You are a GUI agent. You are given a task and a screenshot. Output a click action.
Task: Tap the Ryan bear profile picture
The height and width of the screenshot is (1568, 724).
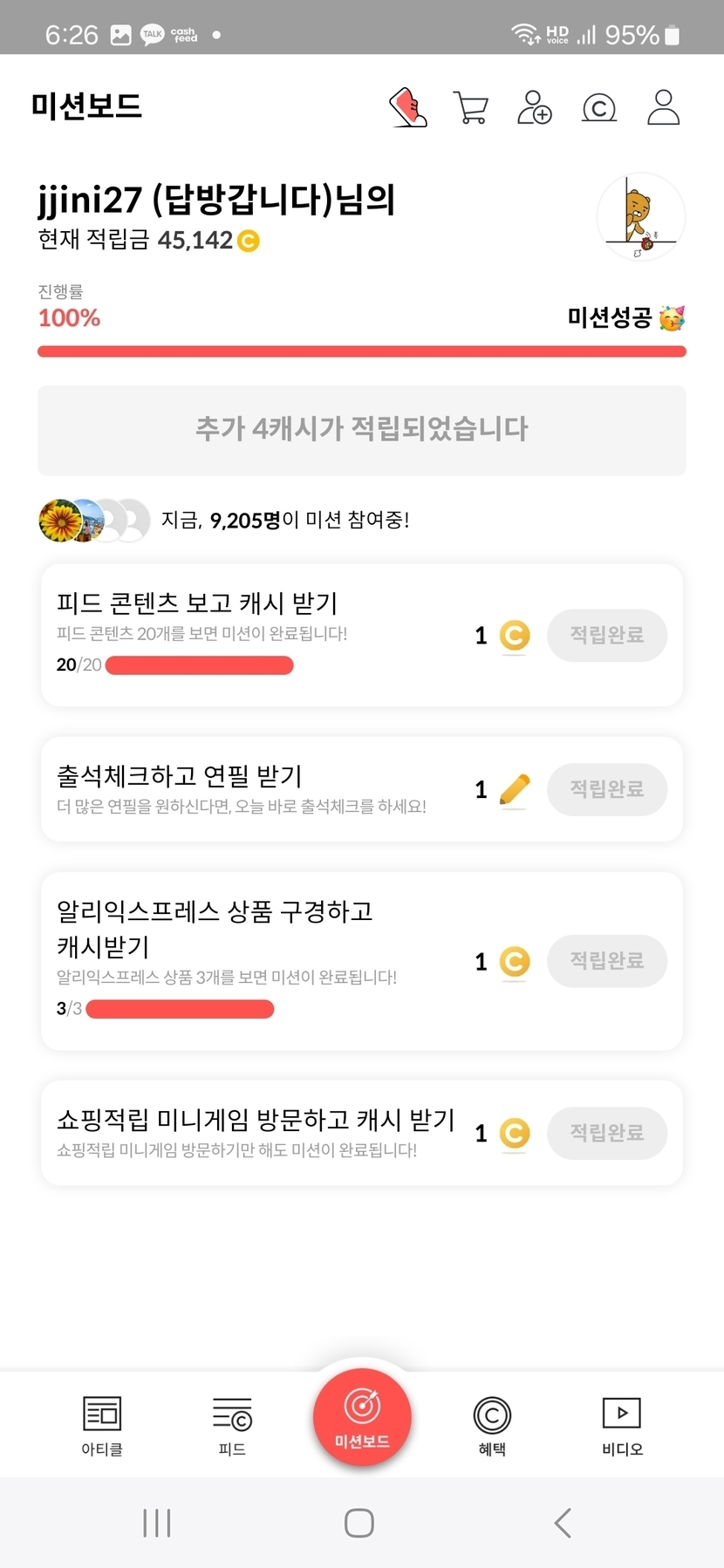coord(641,217)
